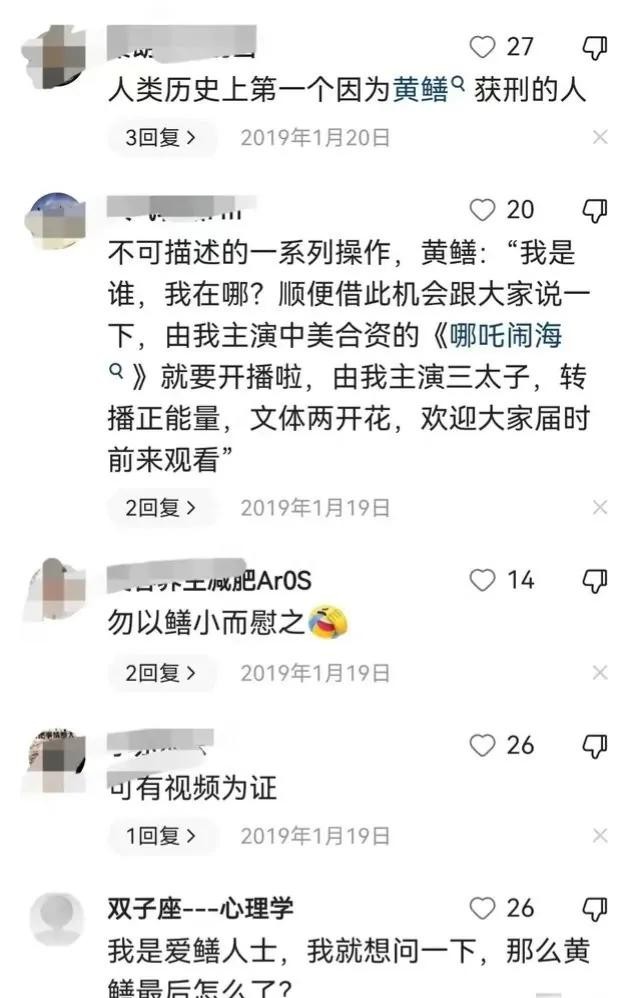Expand 1回复 under 可有视频为证
The width and height of the screenshot is (640, 998).
(x=162, y=836)
